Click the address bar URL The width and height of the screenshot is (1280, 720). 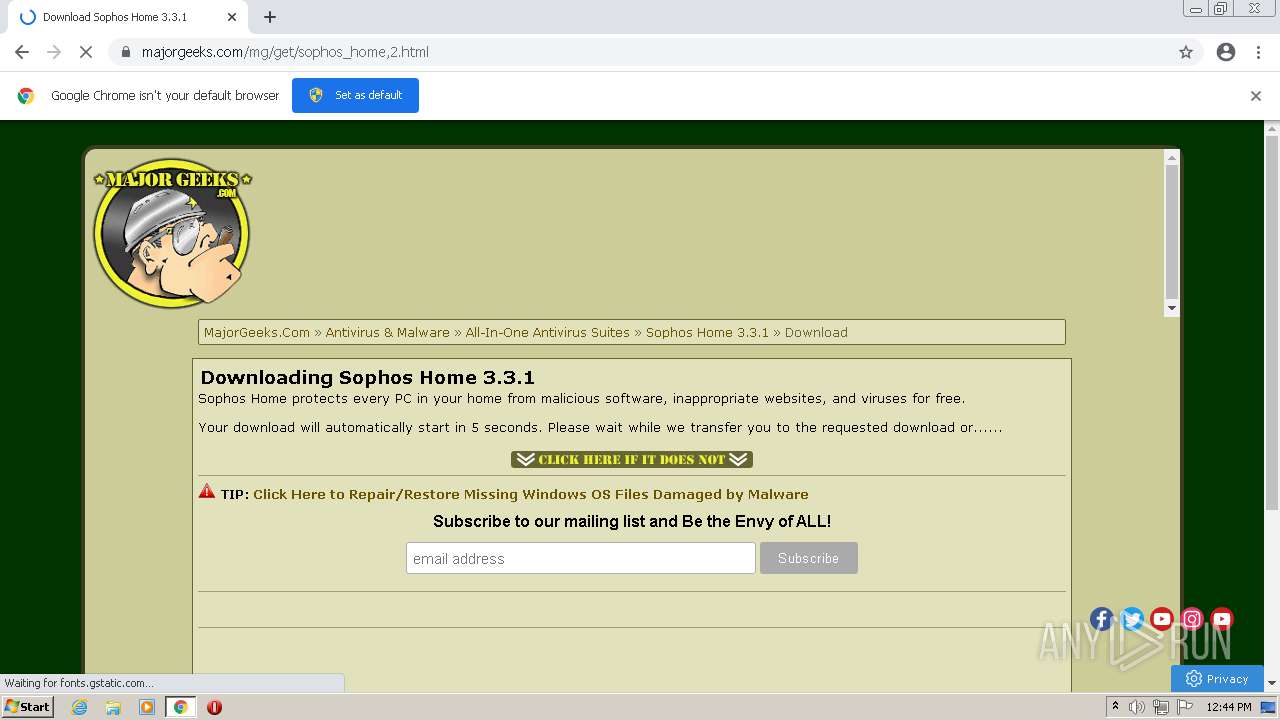(x=285, y=52)
